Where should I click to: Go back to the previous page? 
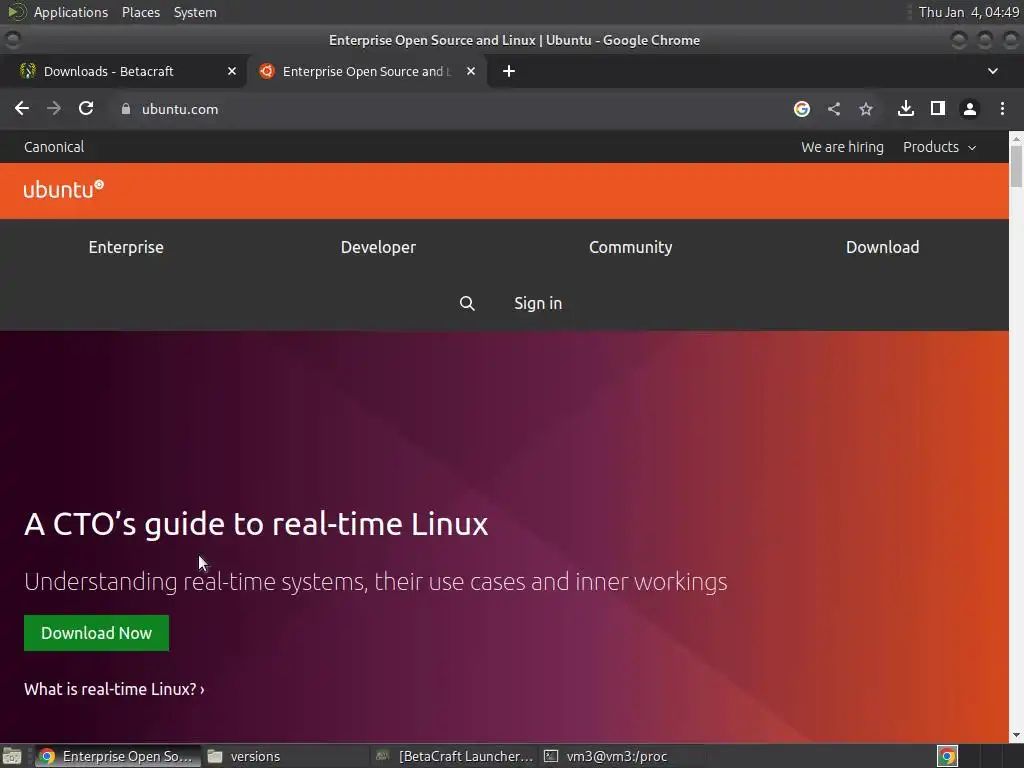[x=22, y=108]
